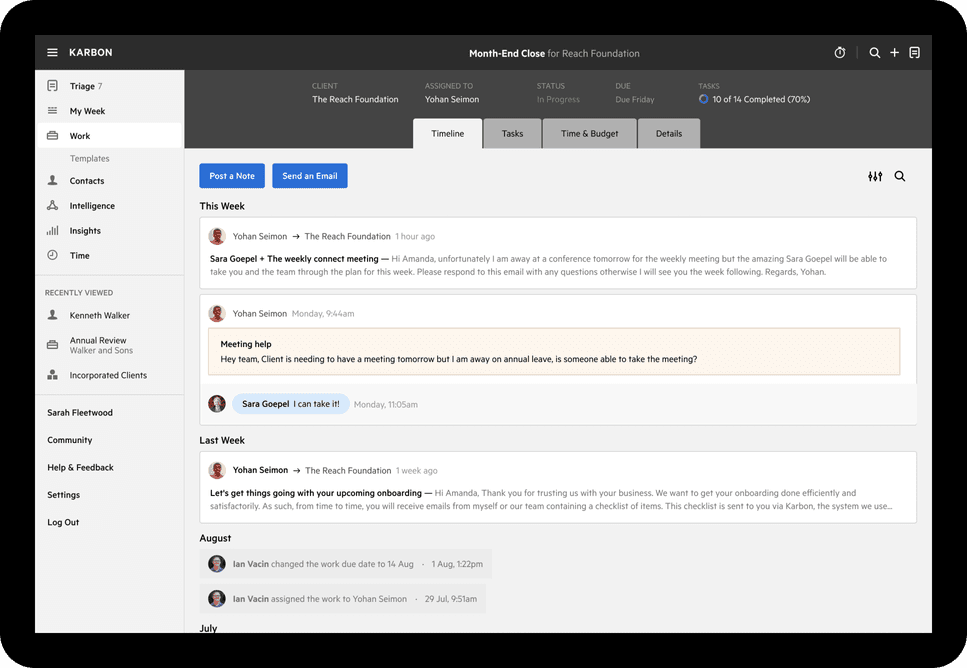
Task: Open Triage from the sidebar
Action: click(80, 85)
